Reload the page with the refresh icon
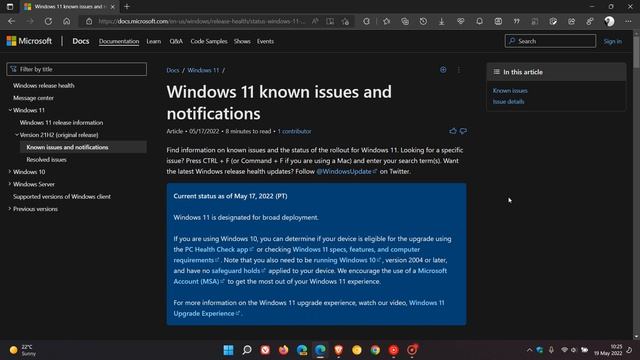The height and width of the screenshot is (360, 640). coord(48,21)
